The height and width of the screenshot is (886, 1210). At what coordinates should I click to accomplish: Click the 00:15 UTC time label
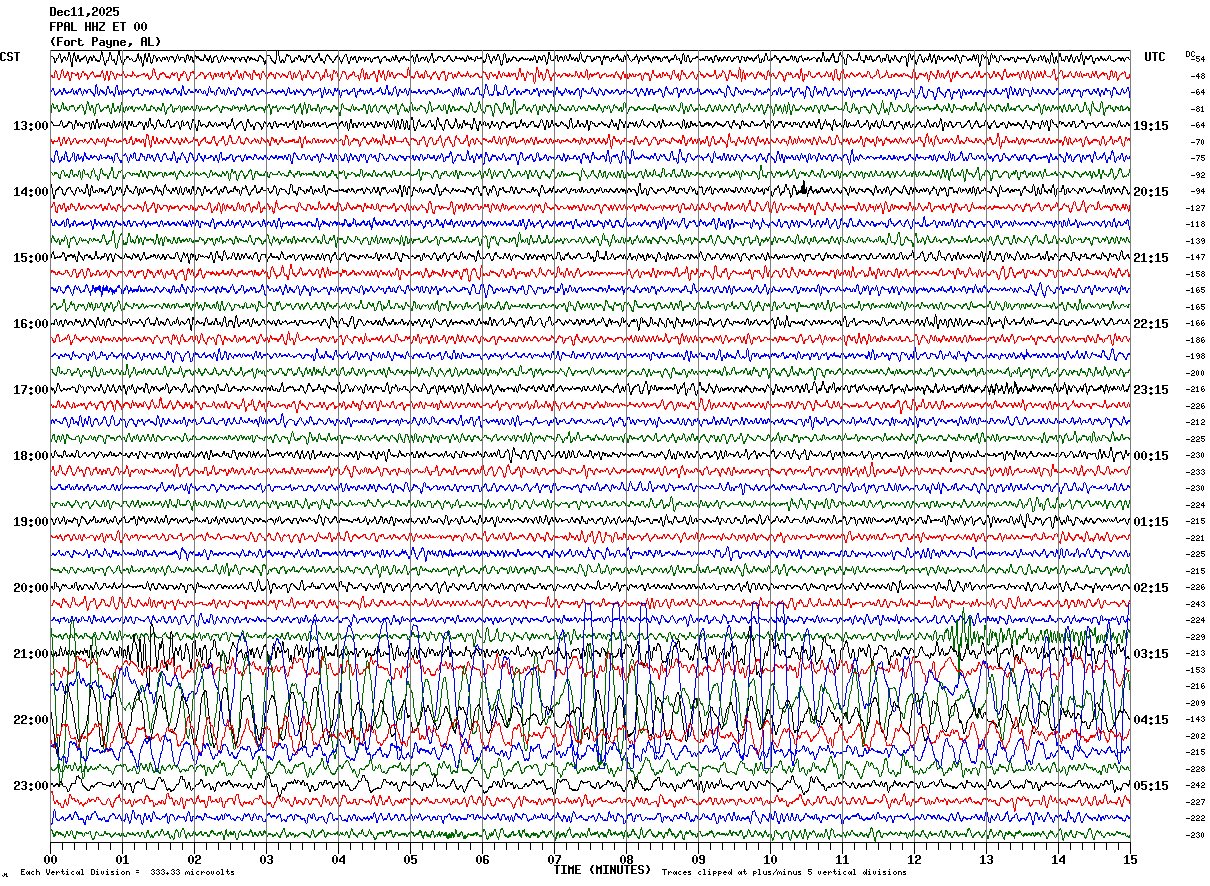pos(1151,456)
